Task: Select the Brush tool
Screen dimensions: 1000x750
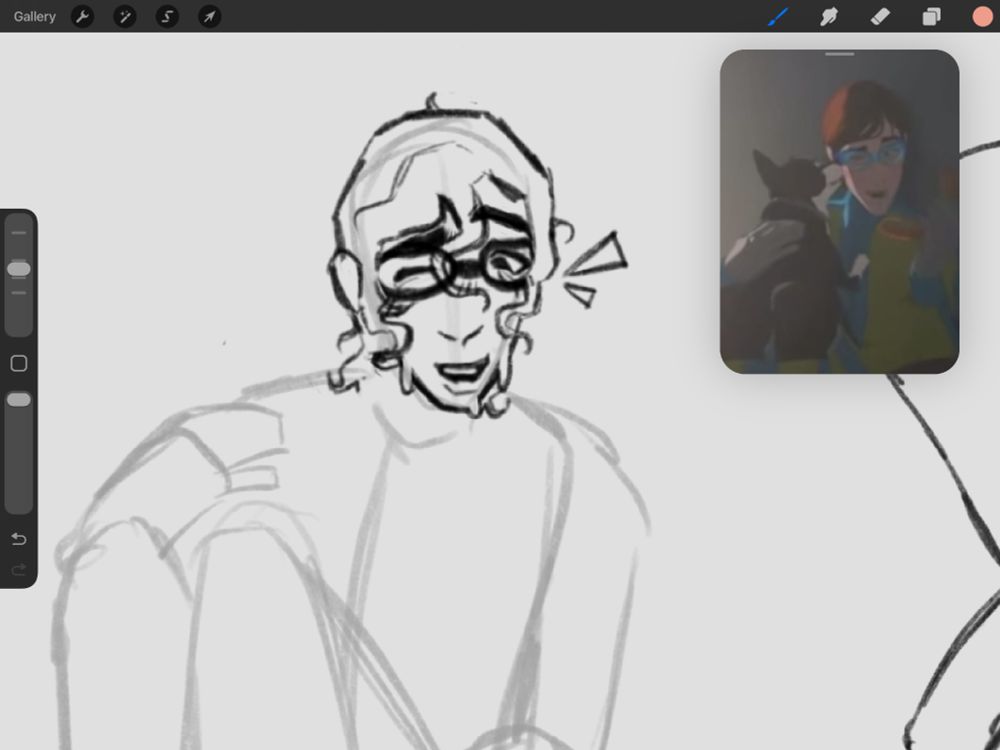Action: tap(778, 17)
